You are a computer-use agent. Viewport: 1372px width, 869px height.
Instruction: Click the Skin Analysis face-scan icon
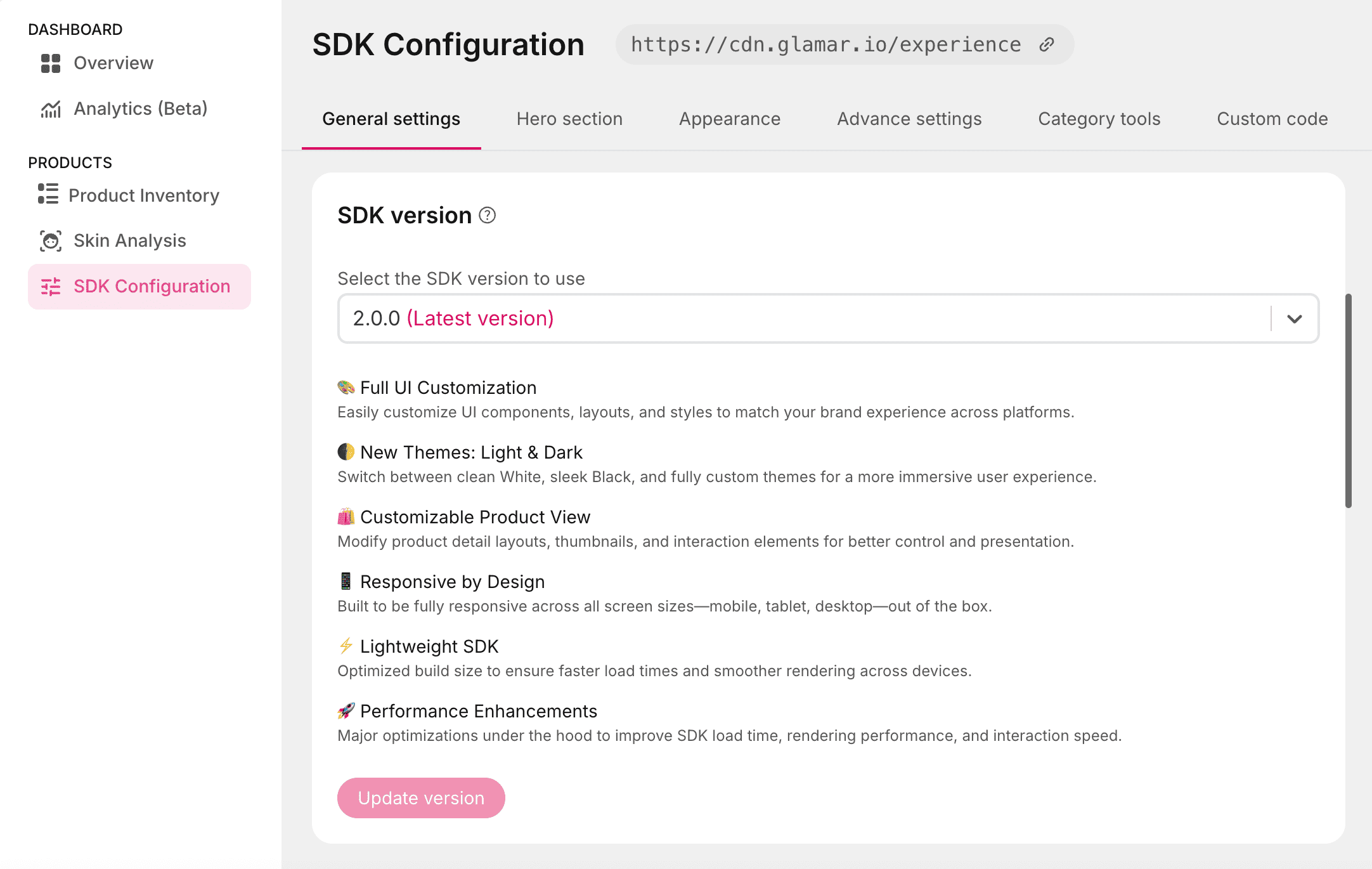(x=51, y=241)
